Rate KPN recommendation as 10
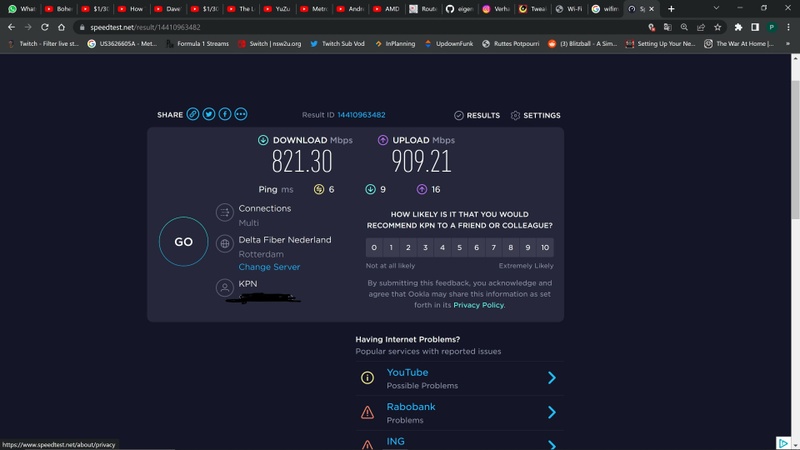This screenshot has width=800, height=450. (x=545, y=247)
